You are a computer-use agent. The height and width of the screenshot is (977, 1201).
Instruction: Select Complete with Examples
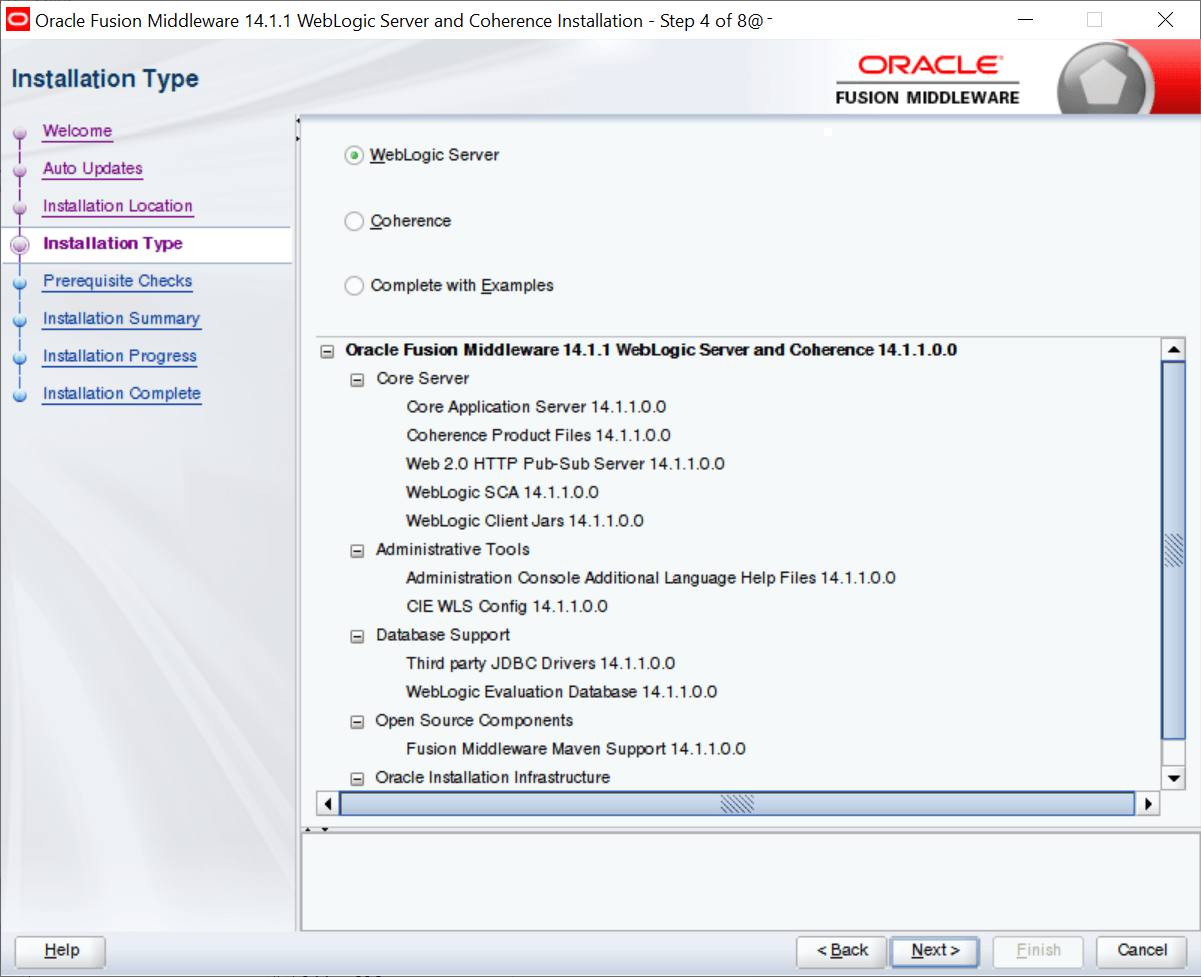tap(353, 285)
